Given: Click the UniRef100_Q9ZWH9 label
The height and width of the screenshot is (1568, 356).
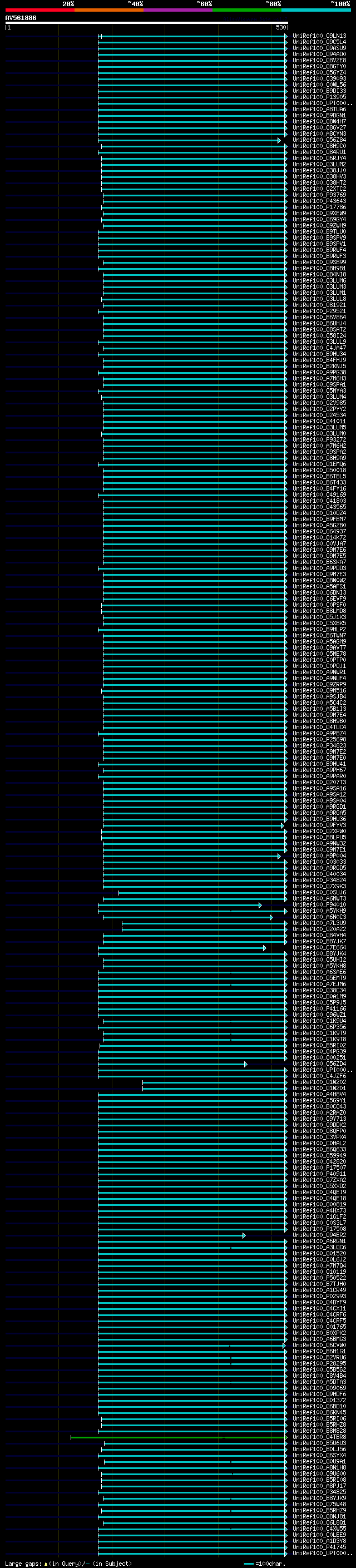Looking at the screenshot, I should [x=319, y=226].
